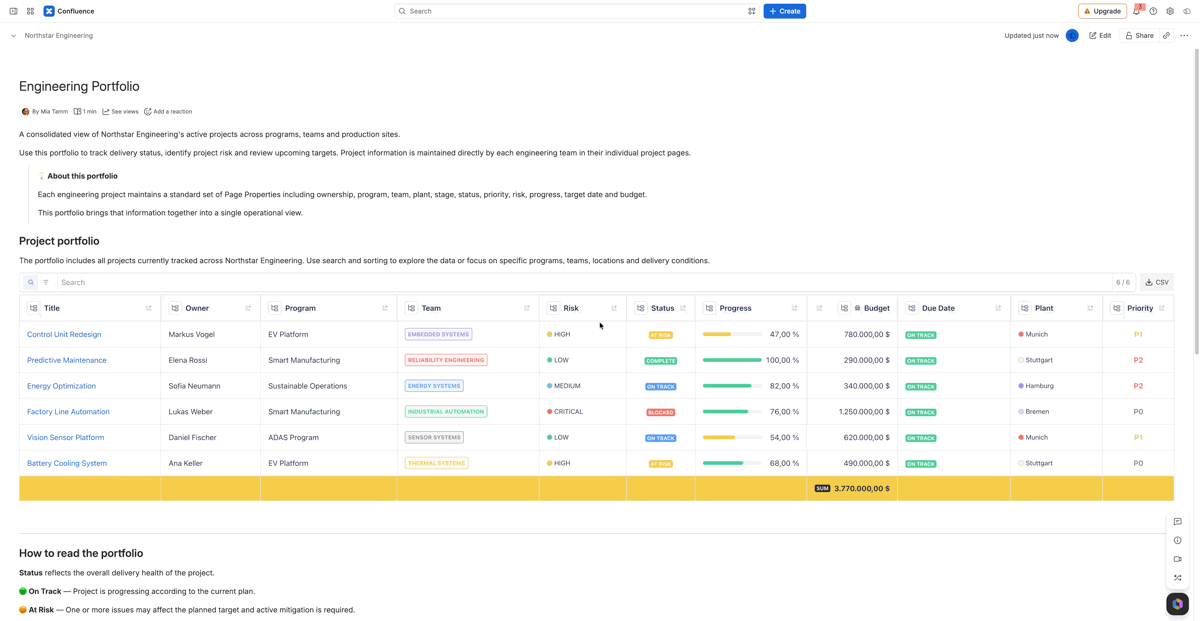Open Factory Line Automation link

pyautogui.click(x=68, y=412)
